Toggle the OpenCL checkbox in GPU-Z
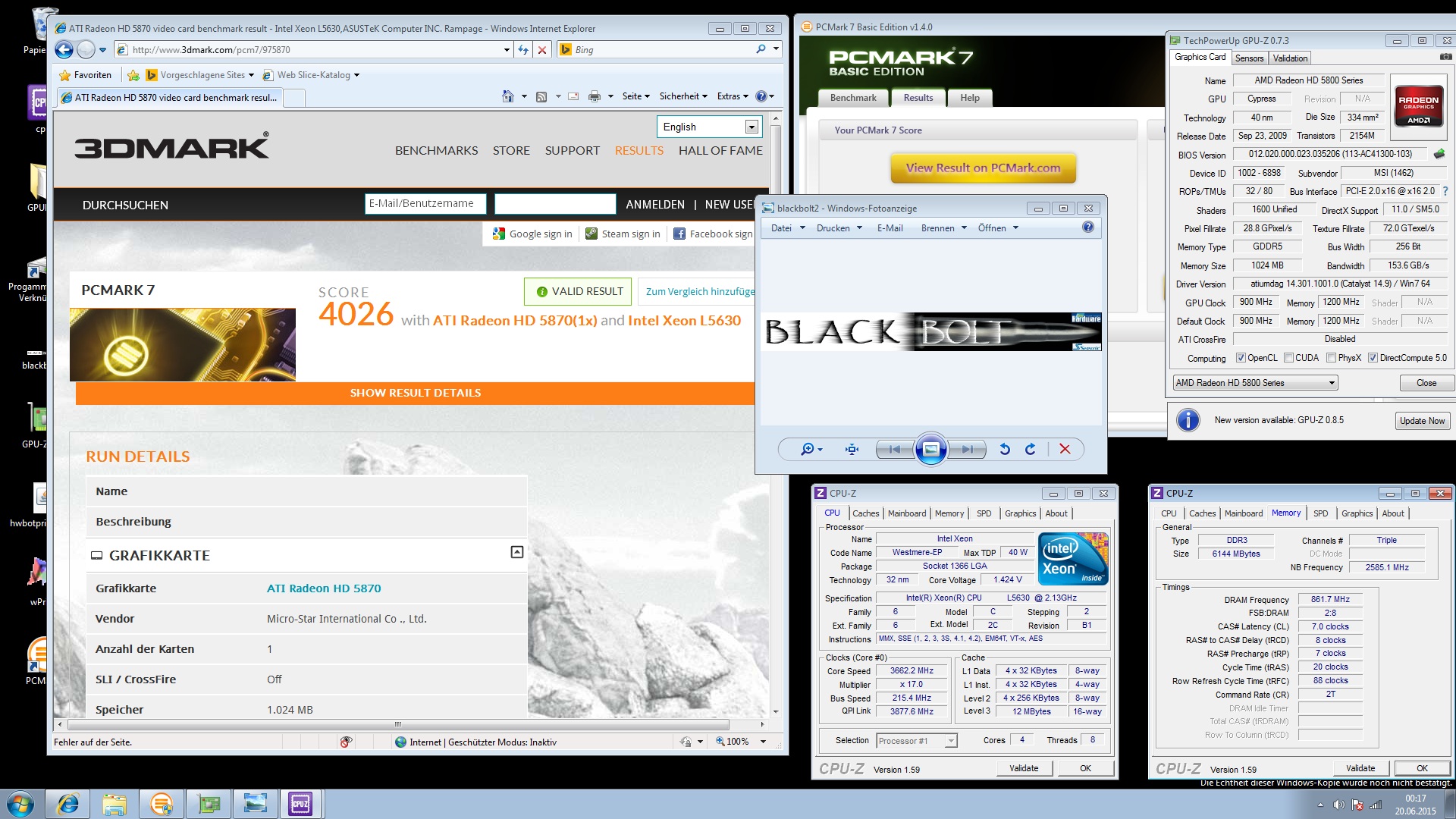 [x=1241, y=358]
